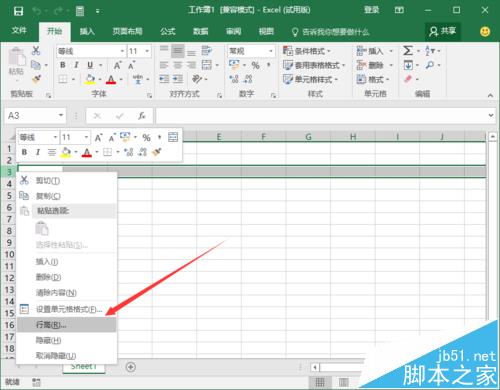Switch to the 插入 ribbon tab
This screenshot has height=390, width=500.
click(x=87, y=31)
